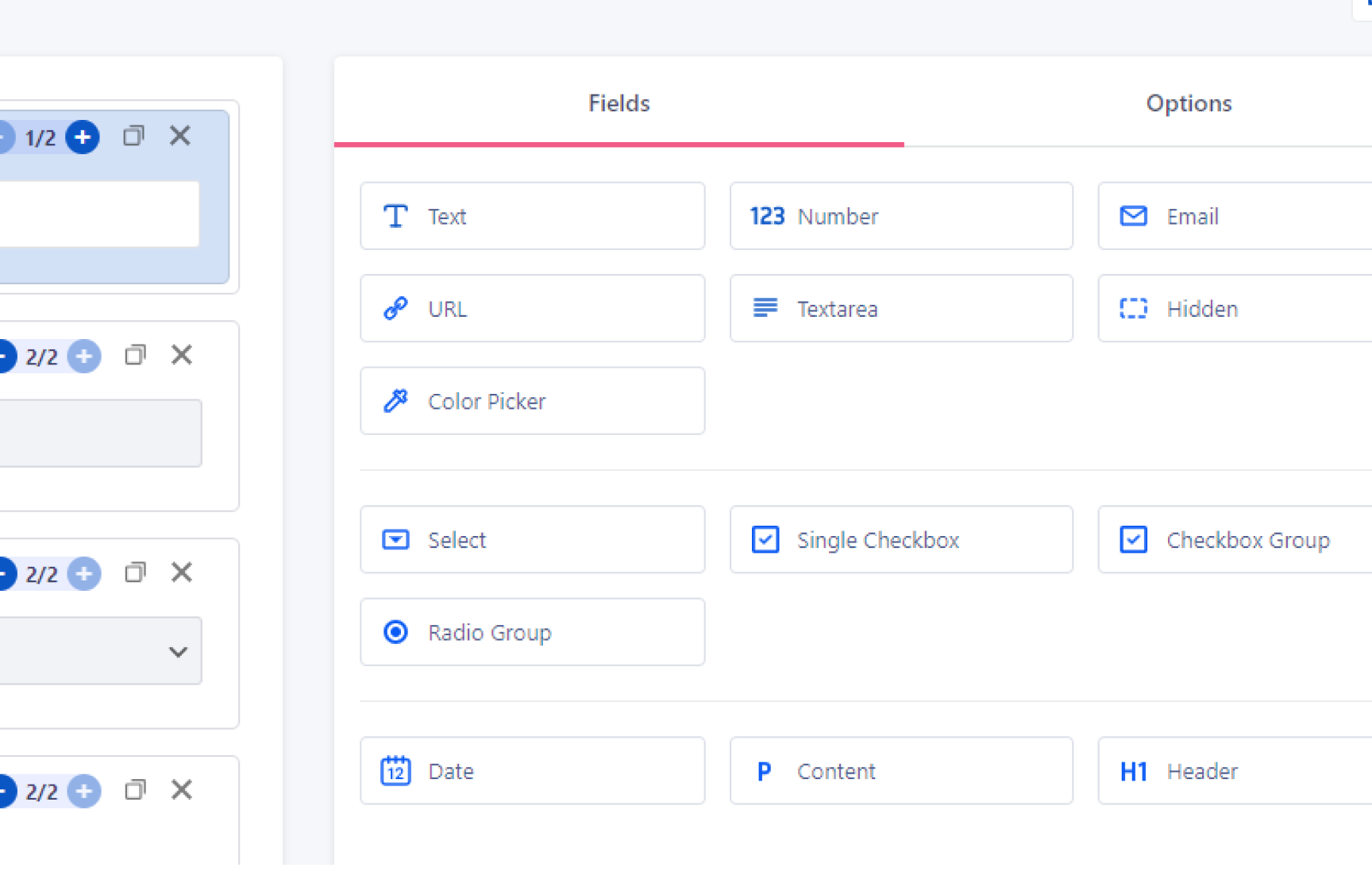Click the Select field dropdown icon
The image size is (1372, 887).
395,540
